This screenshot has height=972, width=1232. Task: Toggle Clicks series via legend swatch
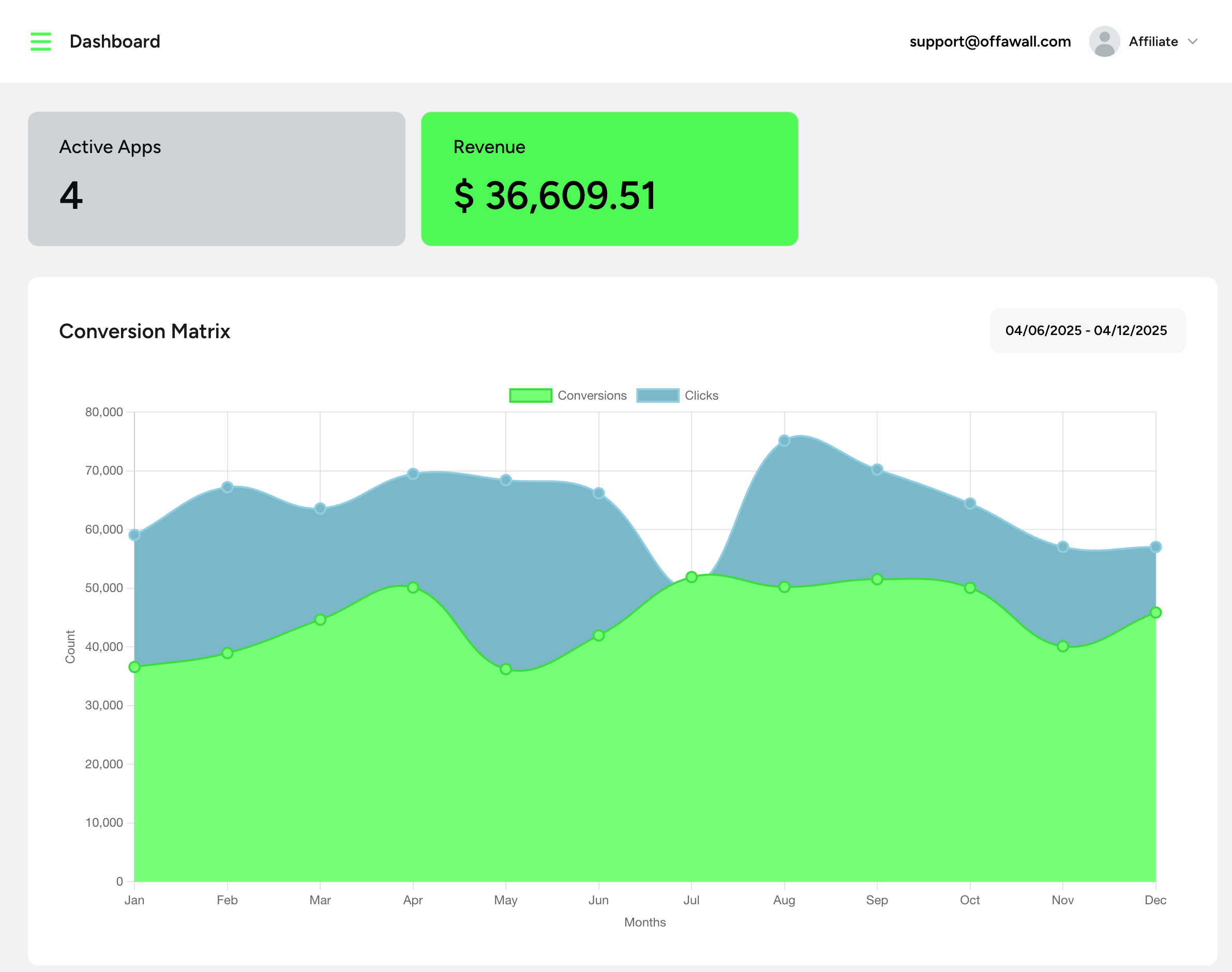pos(657,396)
